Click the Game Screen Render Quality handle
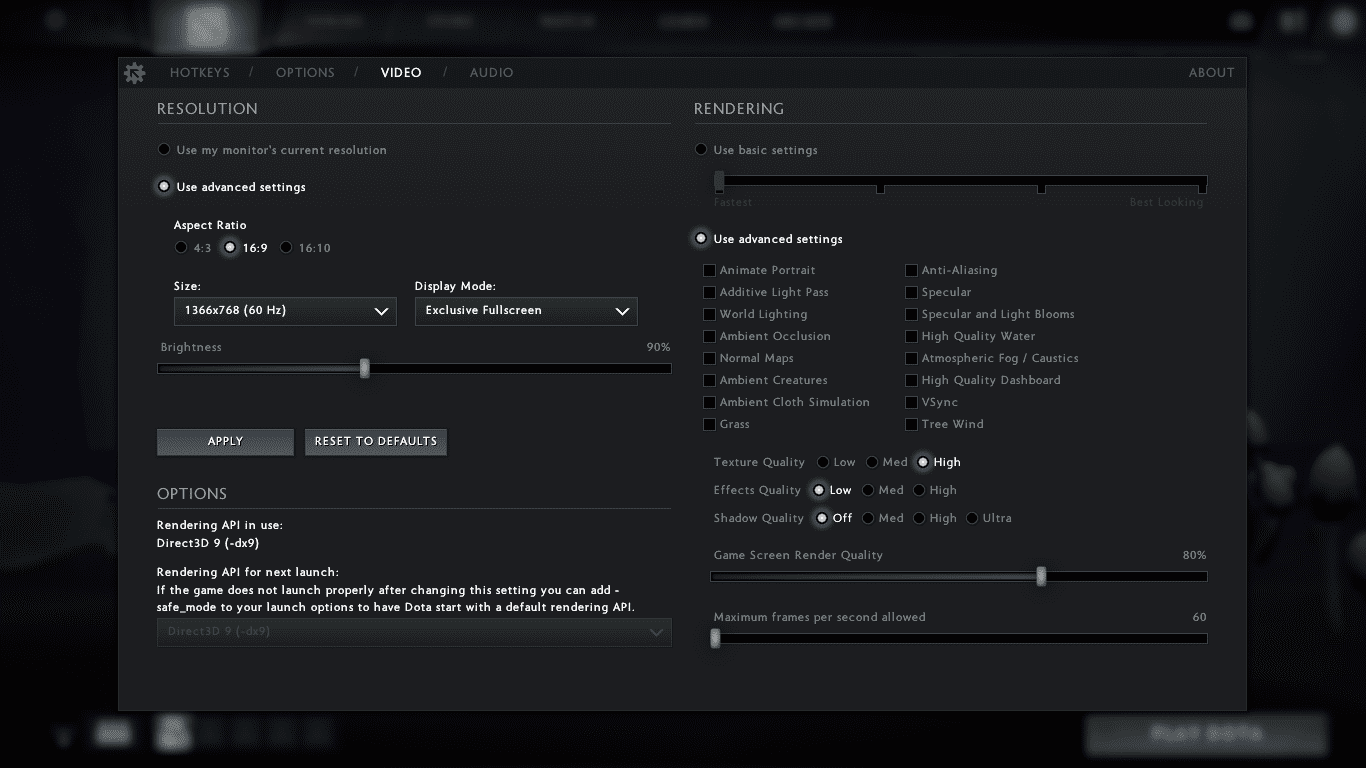Viewport: 1366px width, 768px height. 1041,577
